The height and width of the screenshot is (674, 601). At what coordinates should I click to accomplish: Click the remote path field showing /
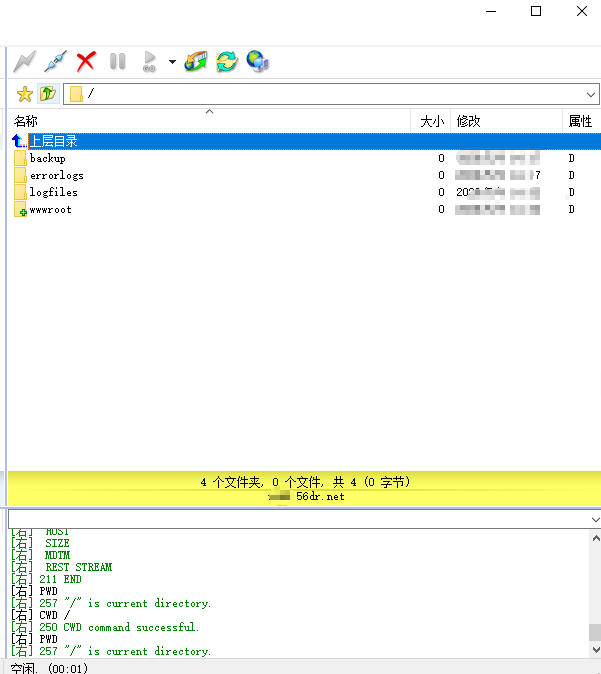tap(331, 94)
